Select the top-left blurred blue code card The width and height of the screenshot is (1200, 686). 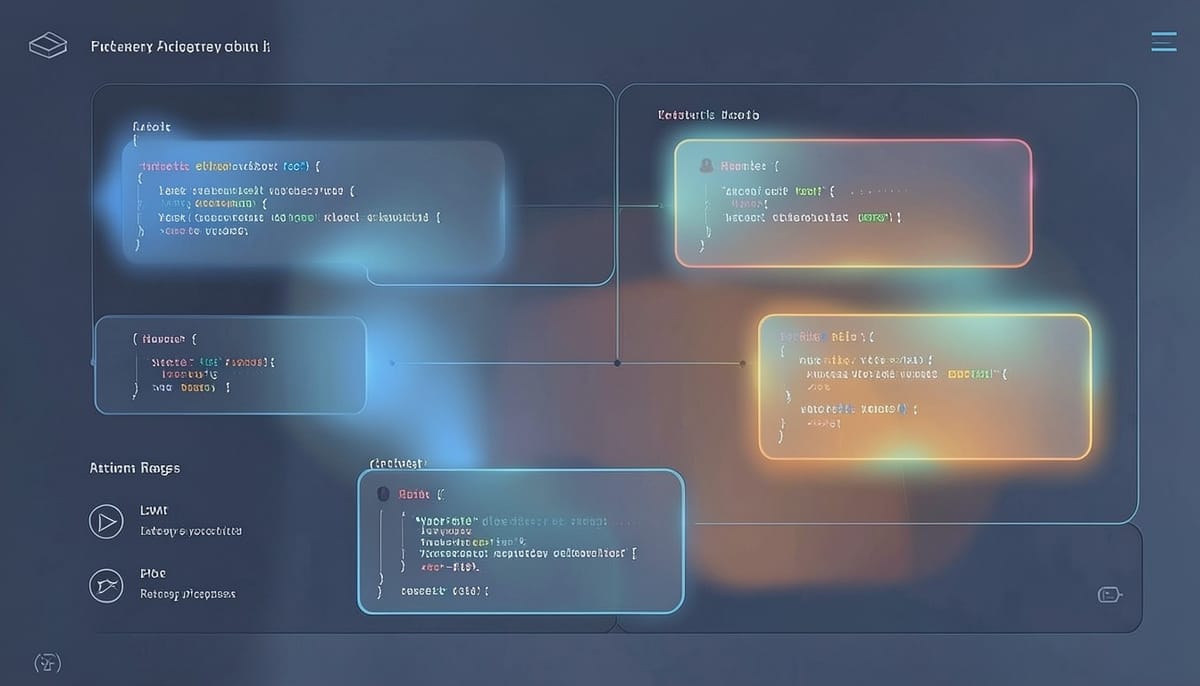point(313,203)
